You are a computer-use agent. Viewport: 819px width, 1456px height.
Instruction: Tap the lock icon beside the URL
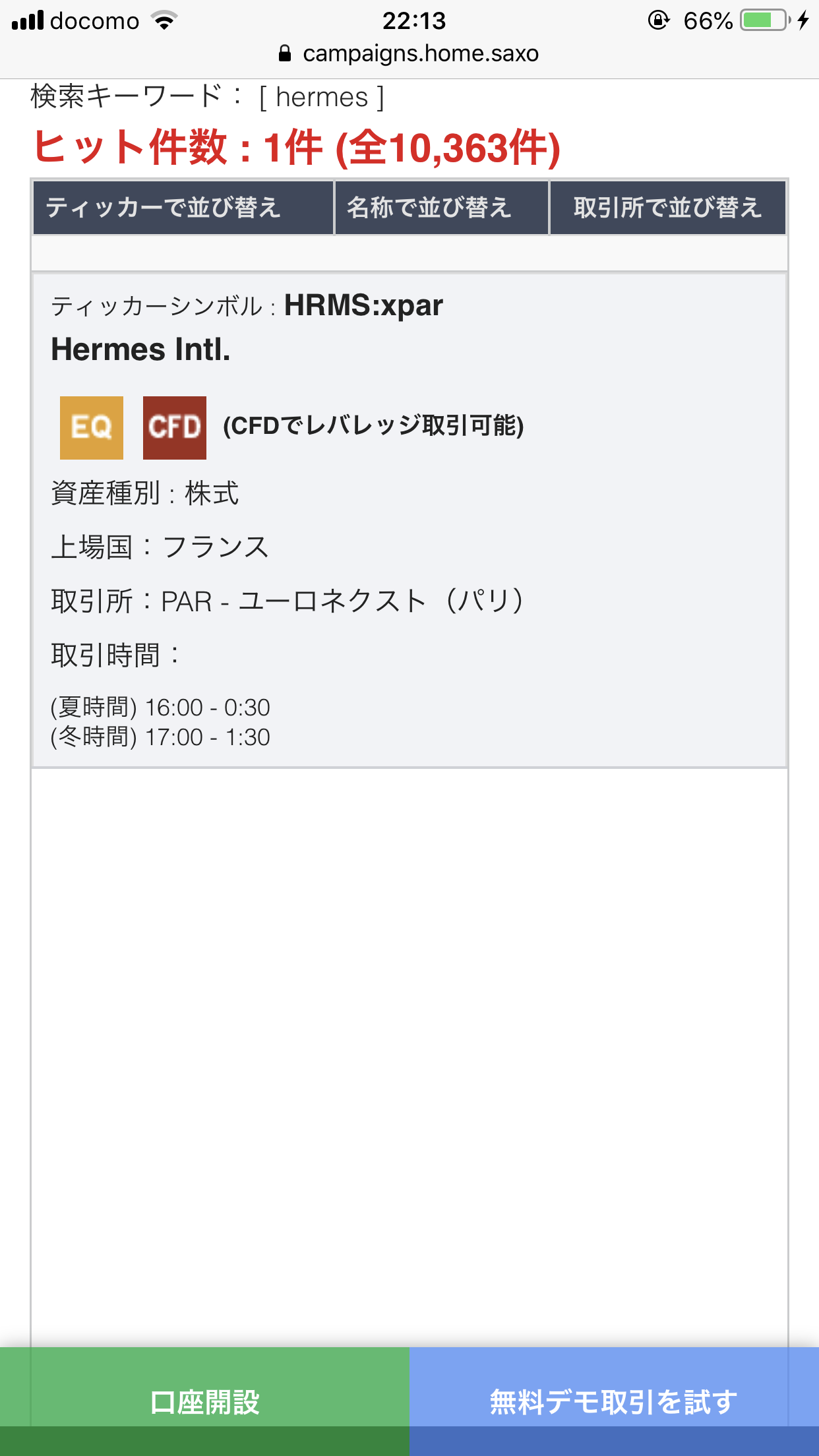coord(285,53)
